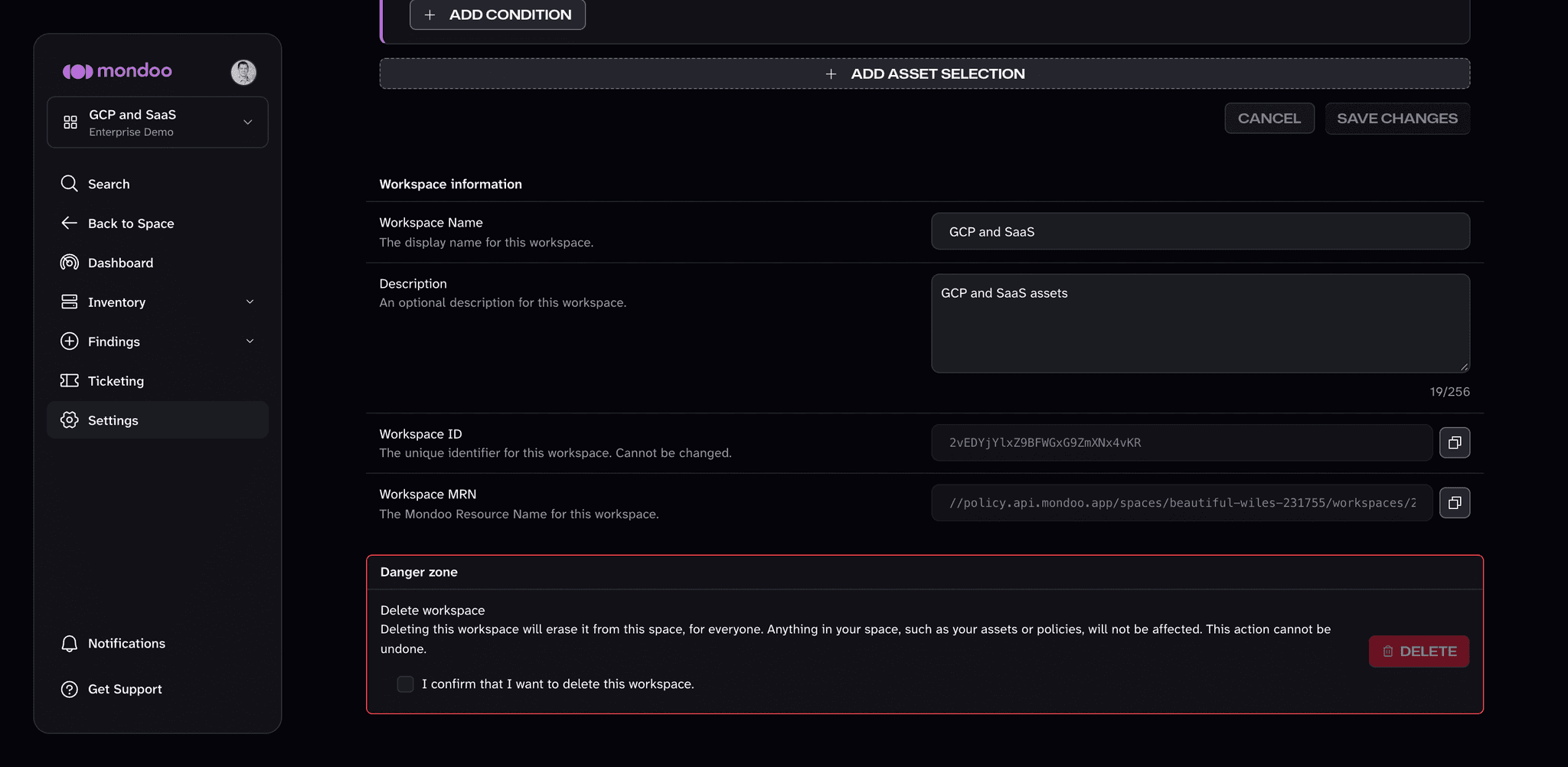Click the workspace grid icon
The image size is (1568, 767).
[x=70, y=122]
